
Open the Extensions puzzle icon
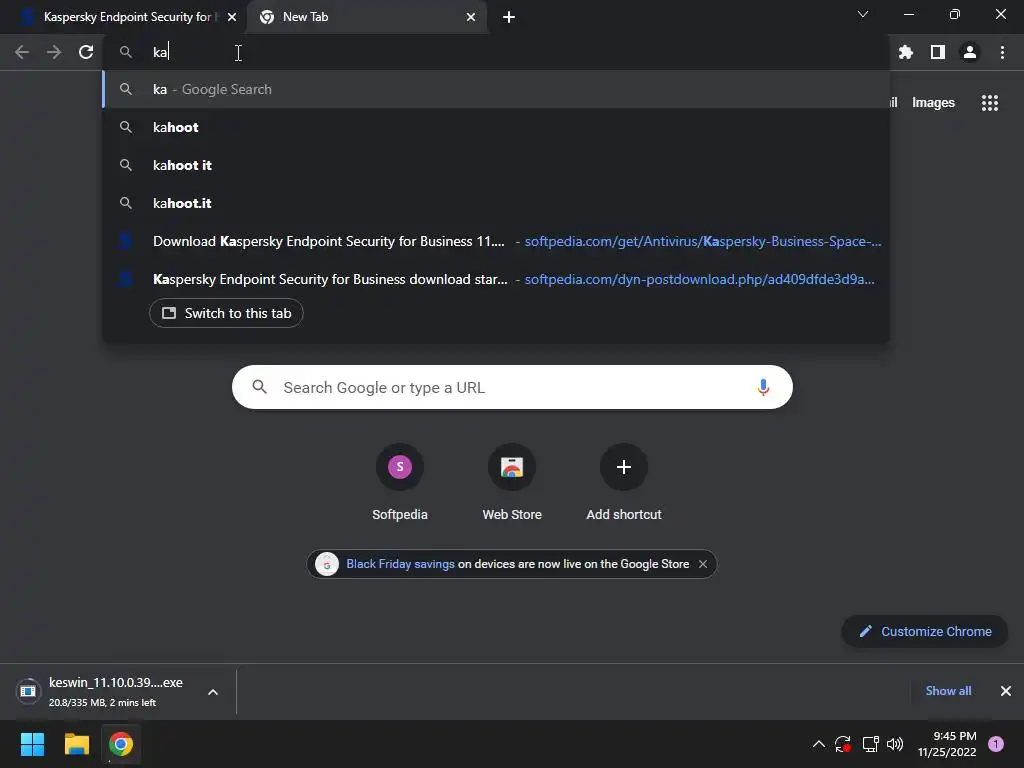coord(906,52)
